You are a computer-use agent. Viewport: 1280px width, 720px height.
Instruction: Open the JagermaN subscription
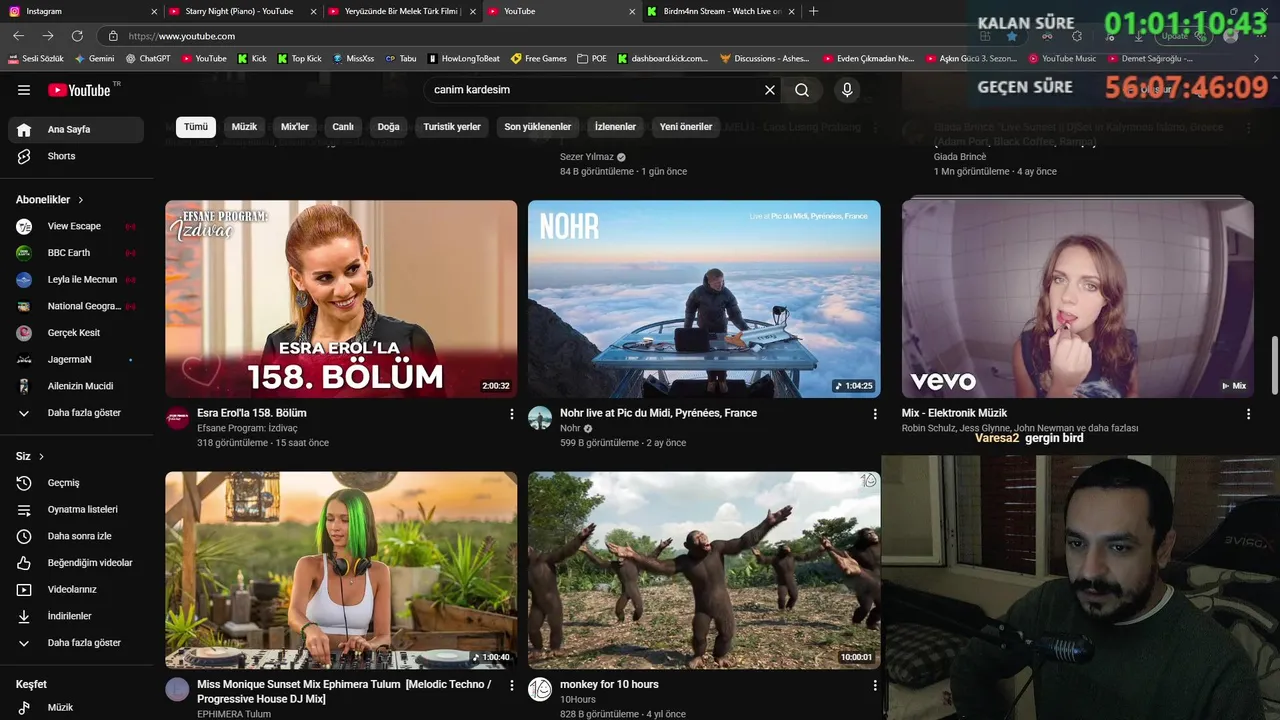click(77, 360)
